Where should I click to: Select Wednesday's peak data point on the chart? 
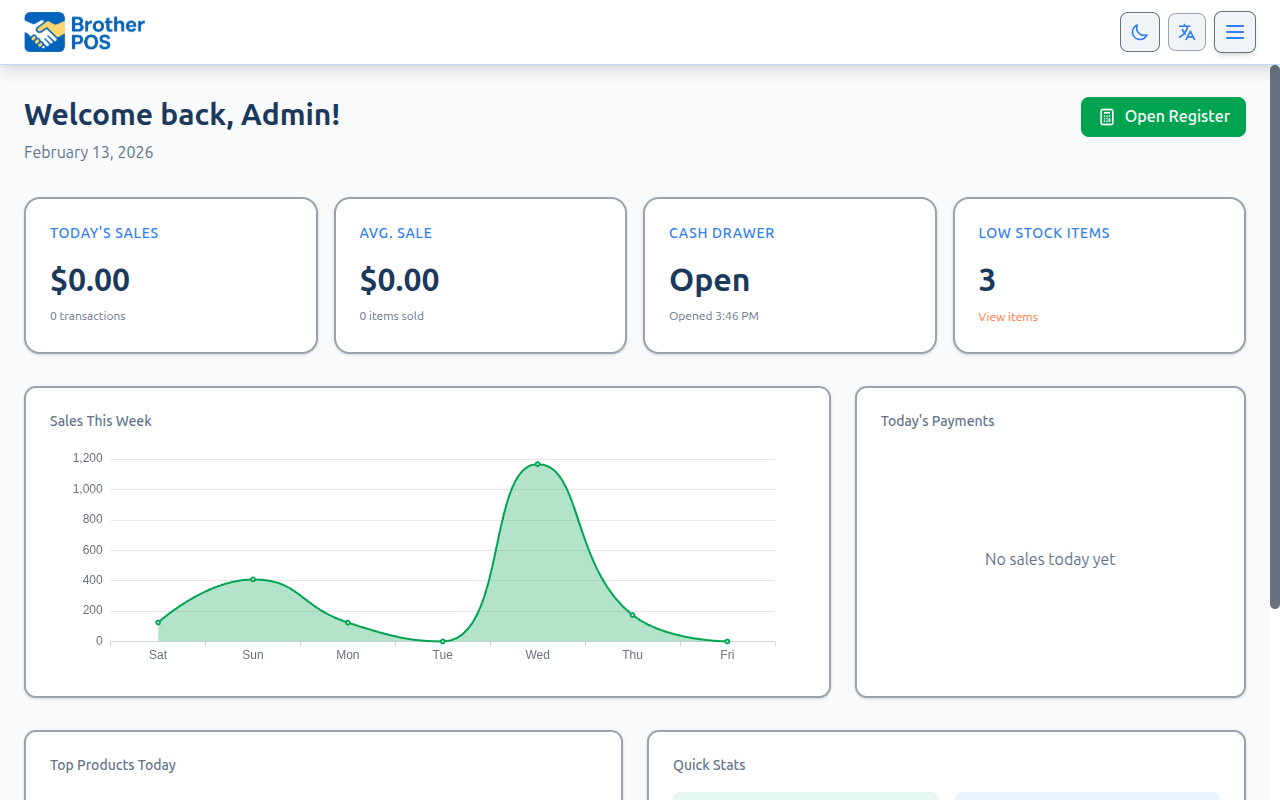tap(538, 463)
